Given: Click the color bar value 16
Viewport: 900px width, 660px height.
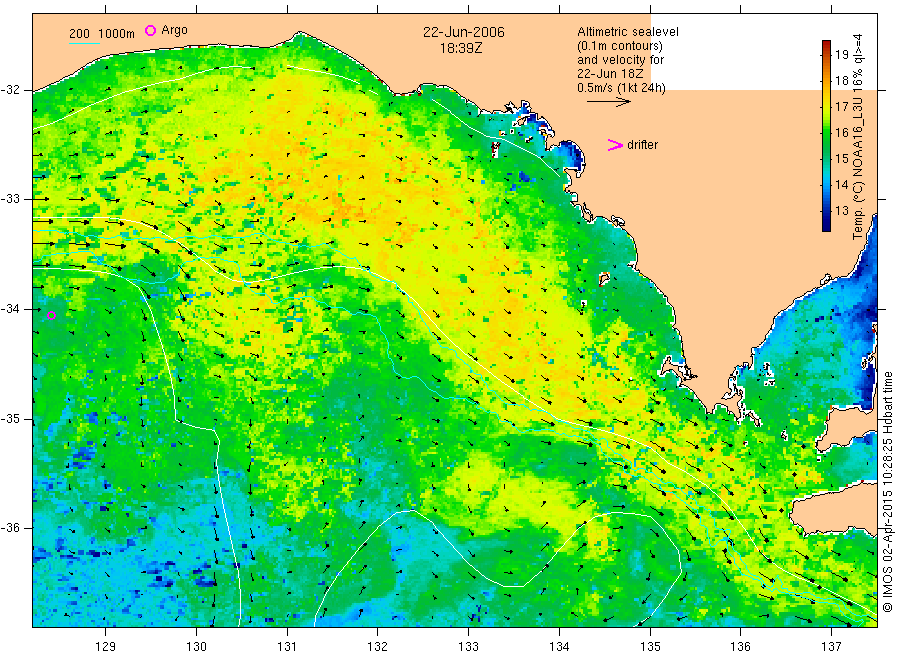Looking at the screenshot, I should (x=842, y=133).
